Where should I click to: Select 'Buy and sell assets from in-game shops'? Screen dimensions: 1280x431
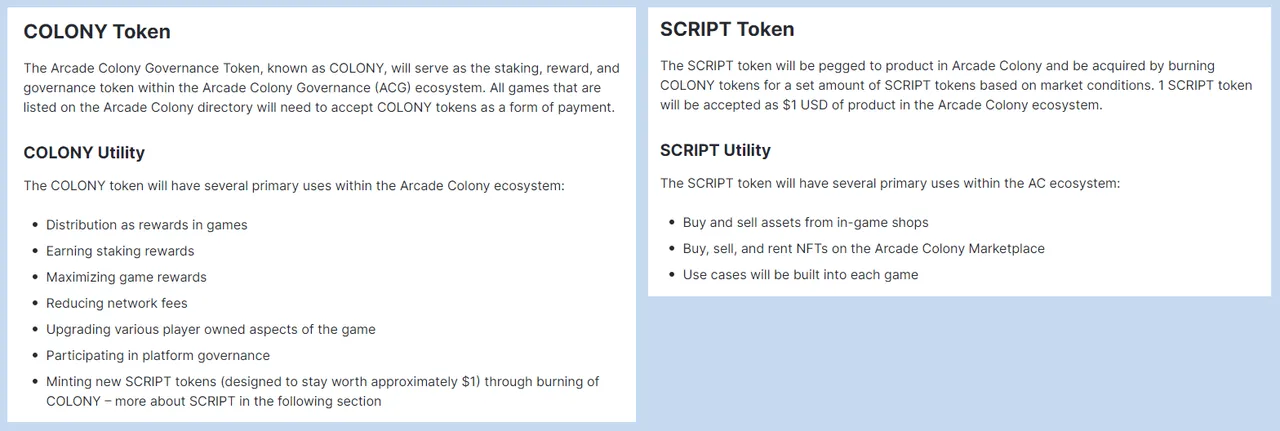point(805,223)
